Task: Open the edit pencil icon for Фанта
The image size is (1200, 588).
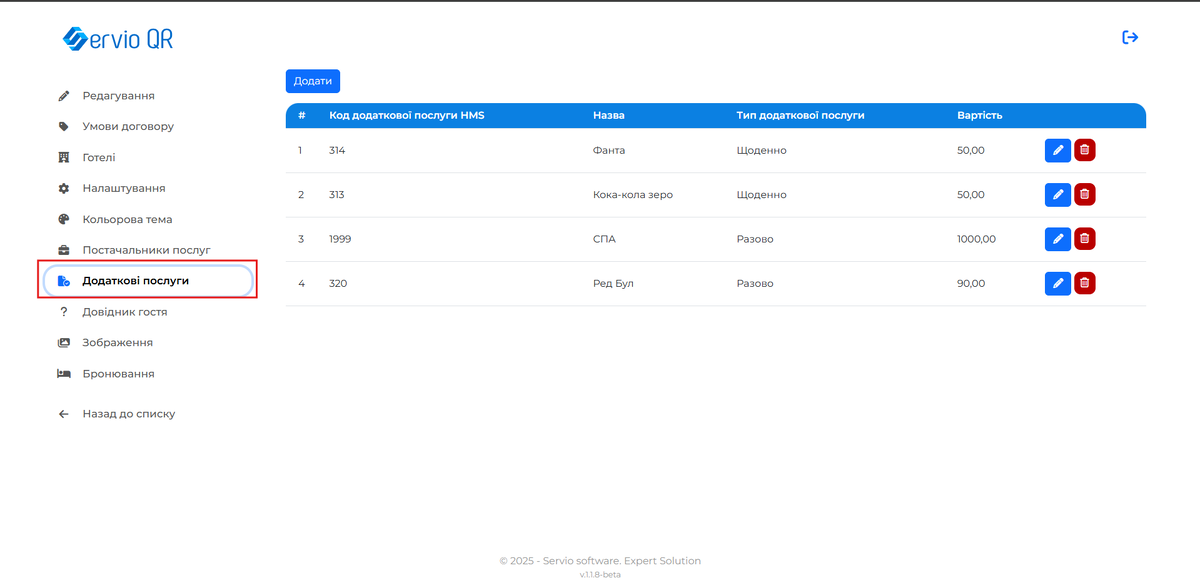Action: coord(1058,150)
